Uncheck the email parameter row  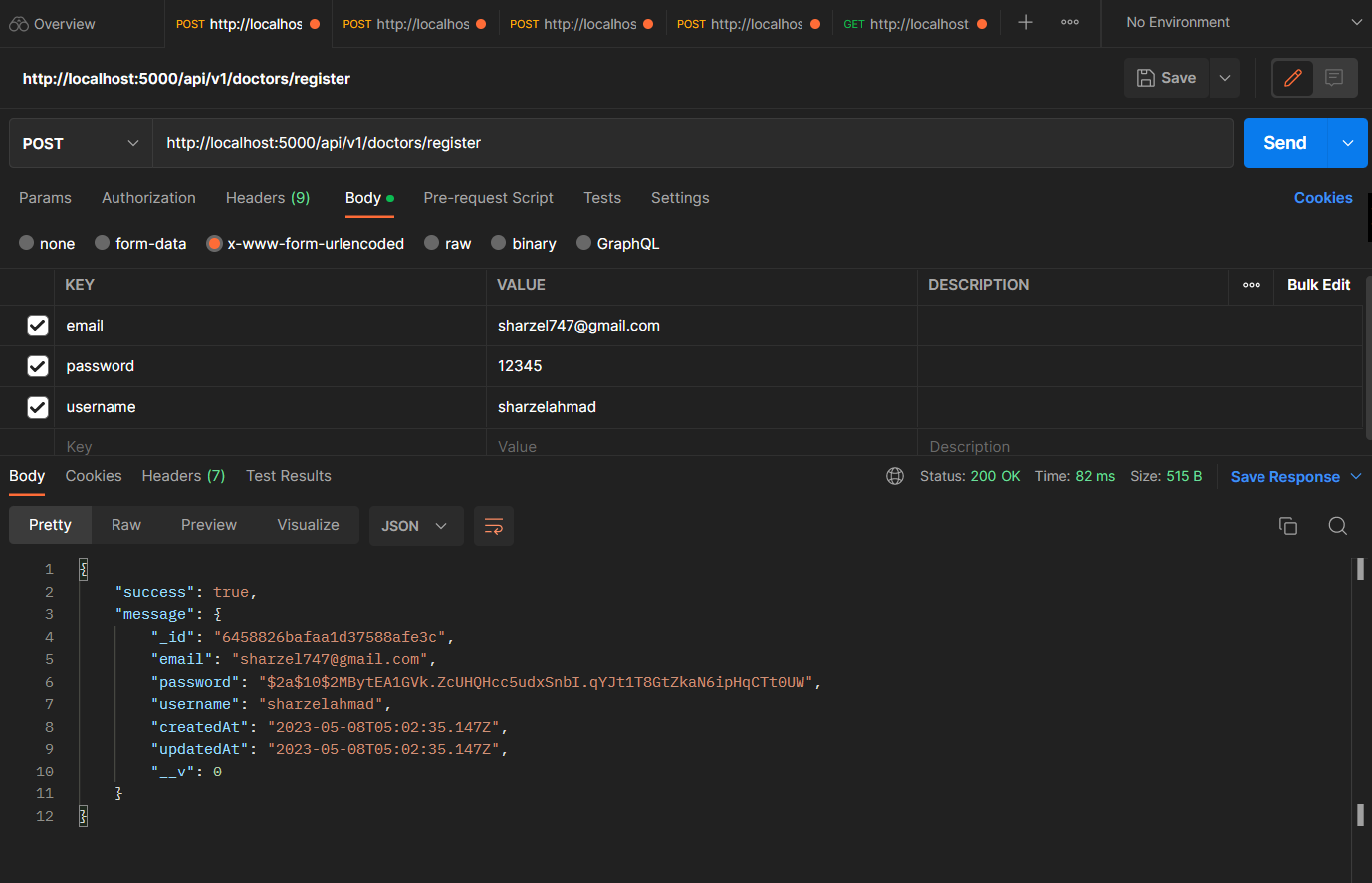[37, 325]
